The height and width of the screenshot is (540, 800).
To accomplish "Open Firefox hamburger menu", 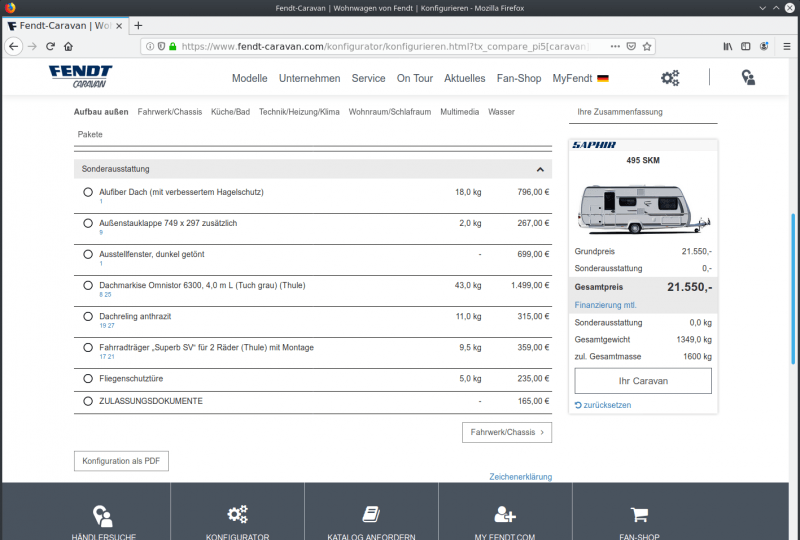I will pos(787,46).
